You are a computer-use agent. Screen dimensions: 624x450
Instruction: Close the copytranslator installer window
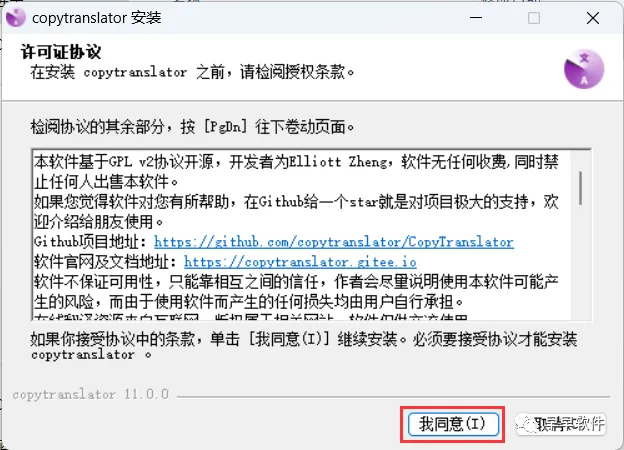click(593, 18)
